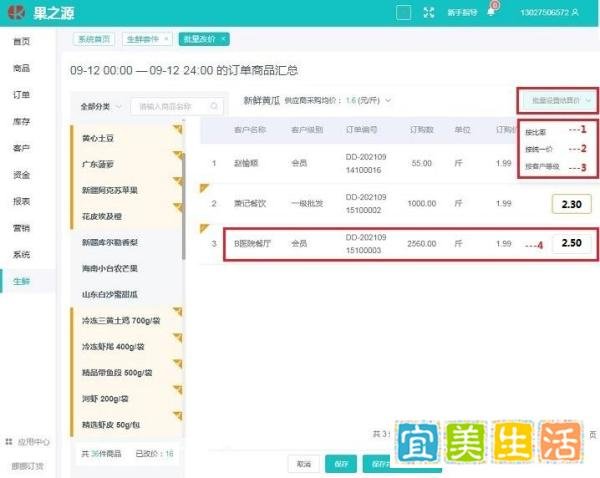Toggle fullscreen with the expand-arrows icon

tap(429, 13)
